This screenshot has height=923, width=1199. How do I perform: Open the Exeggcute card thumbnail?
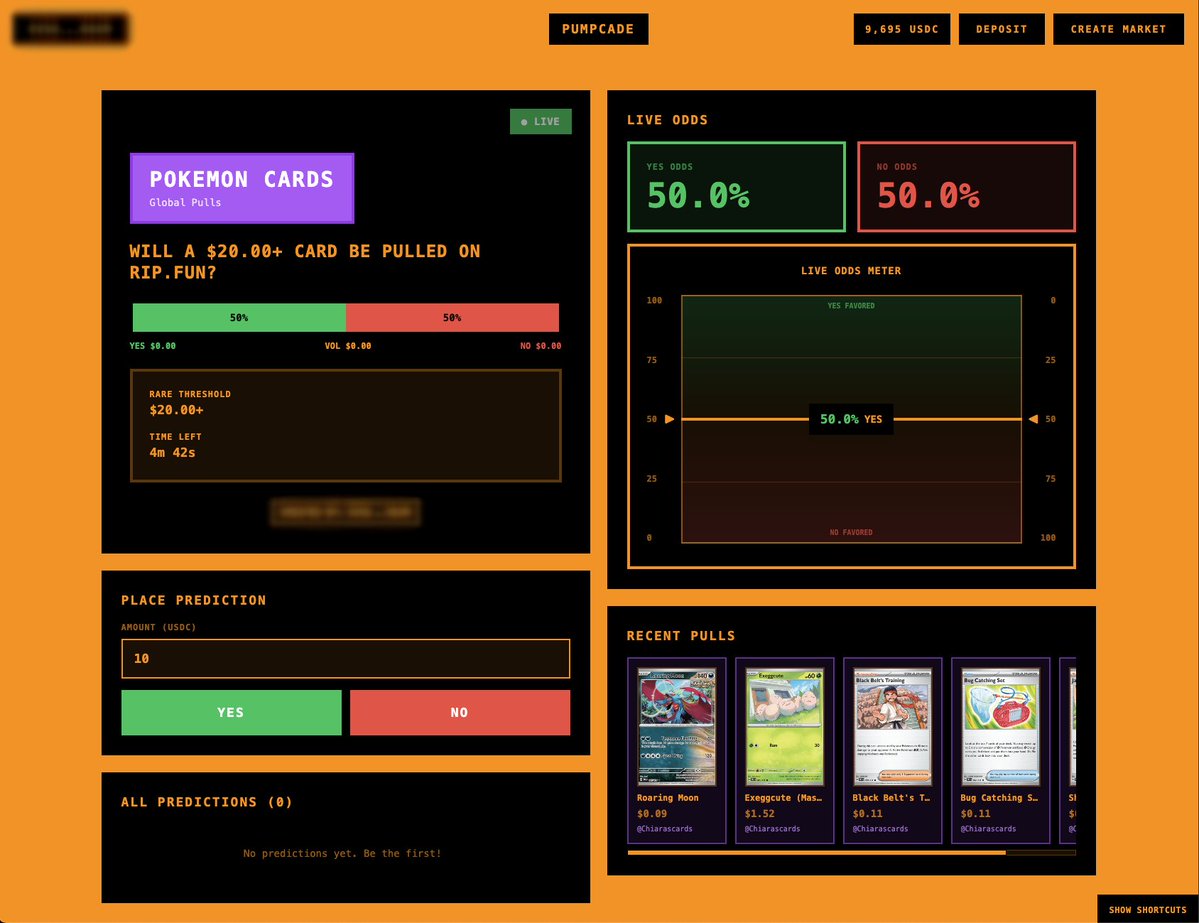pyautogui.click(x=785, y=726)
